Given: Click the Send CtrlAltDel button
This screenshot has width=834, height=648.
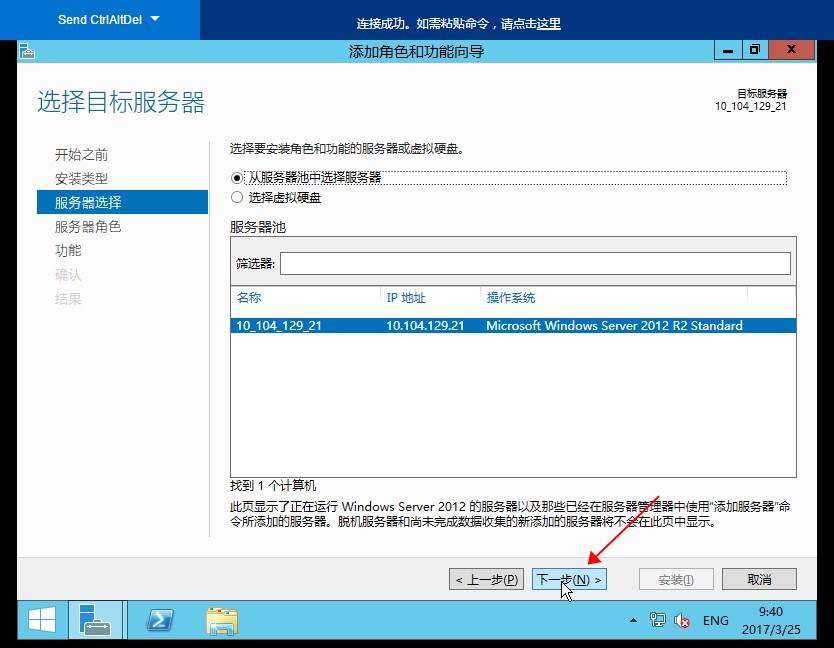Looking at the screenshot, I should tap(100, 20).
